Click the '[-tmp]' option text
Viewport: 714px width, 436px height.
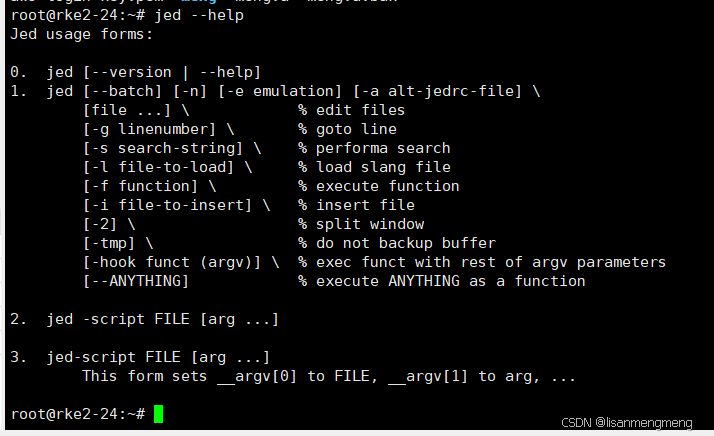(x=109, y=243)
